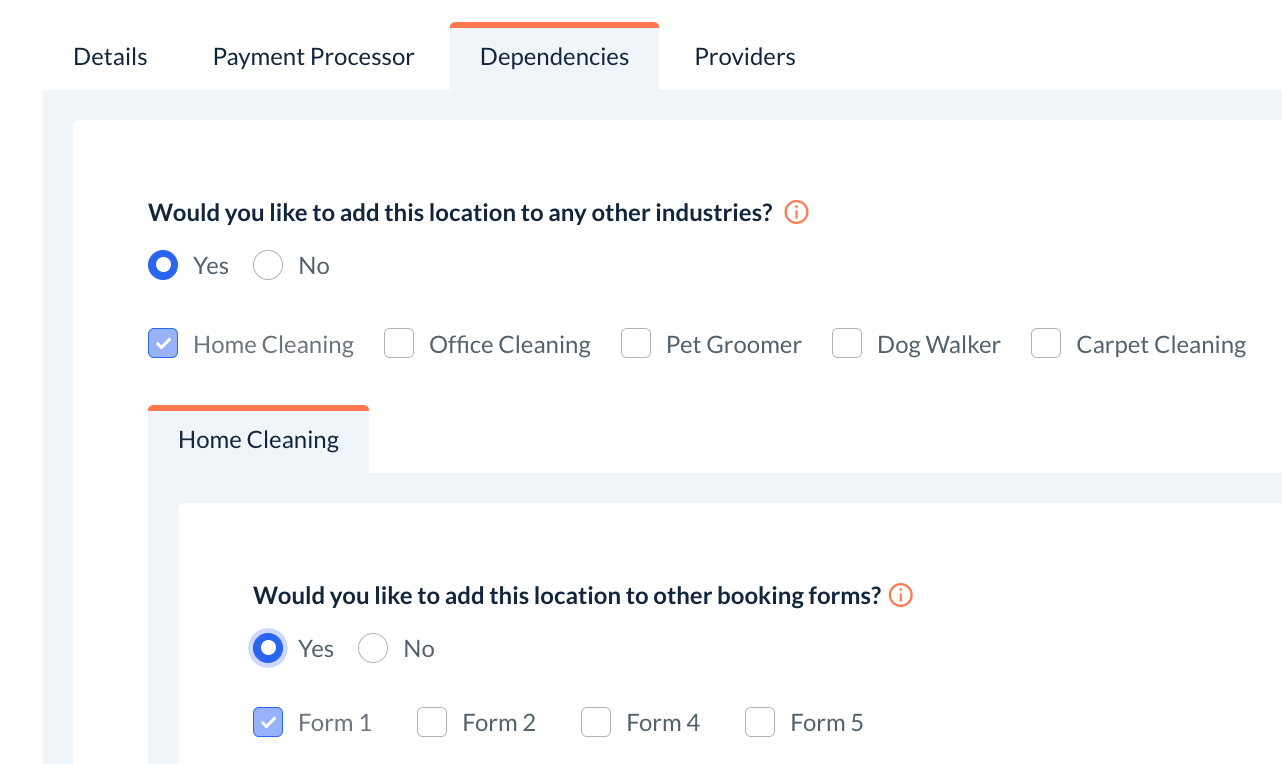The height and width of the screenshot is (764, 1282).
Task: Choose No for adding other industries
Action: [268, 266]
